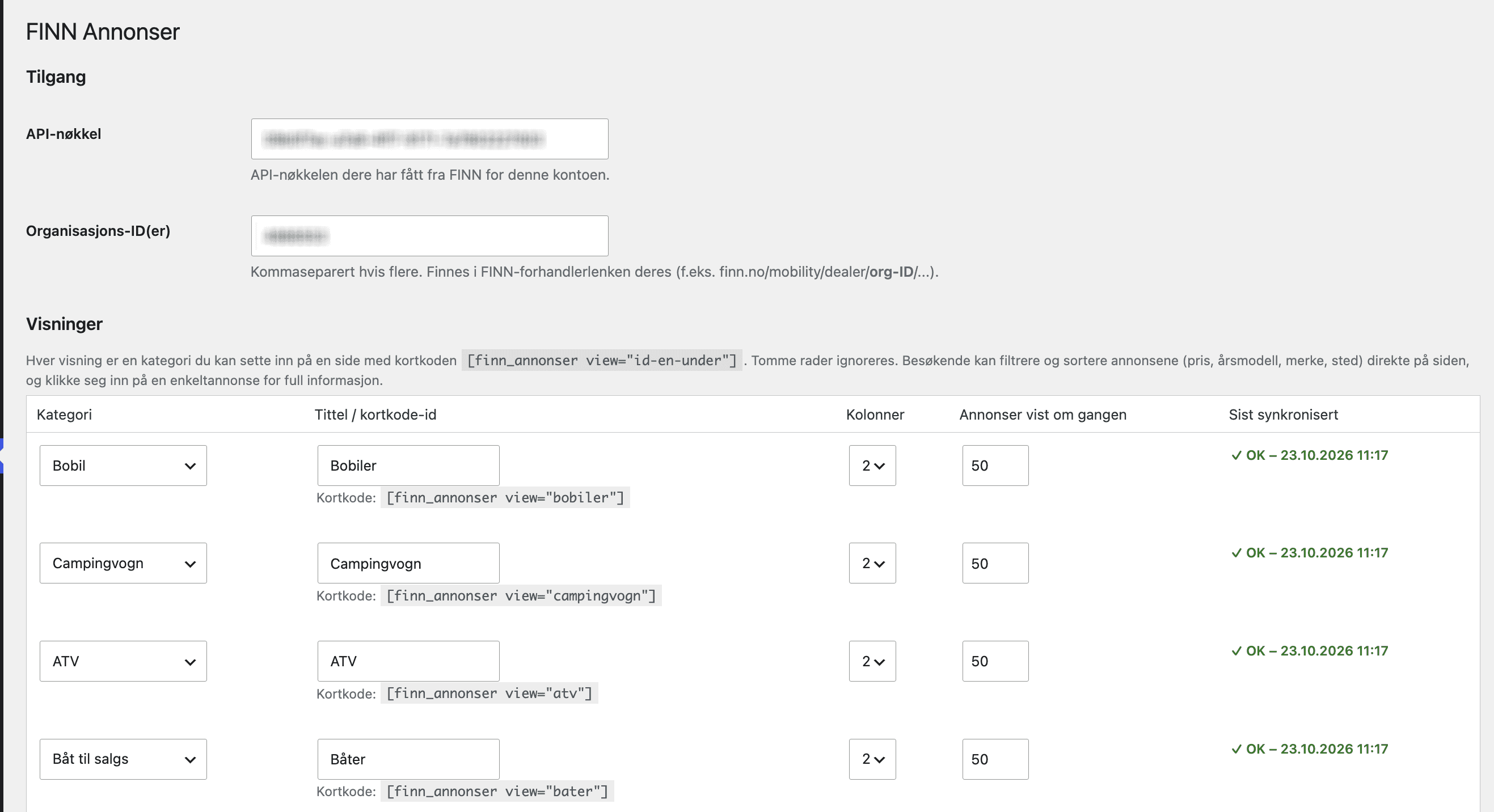Click the OK sync status for Båter

[x=1310, y=749]
